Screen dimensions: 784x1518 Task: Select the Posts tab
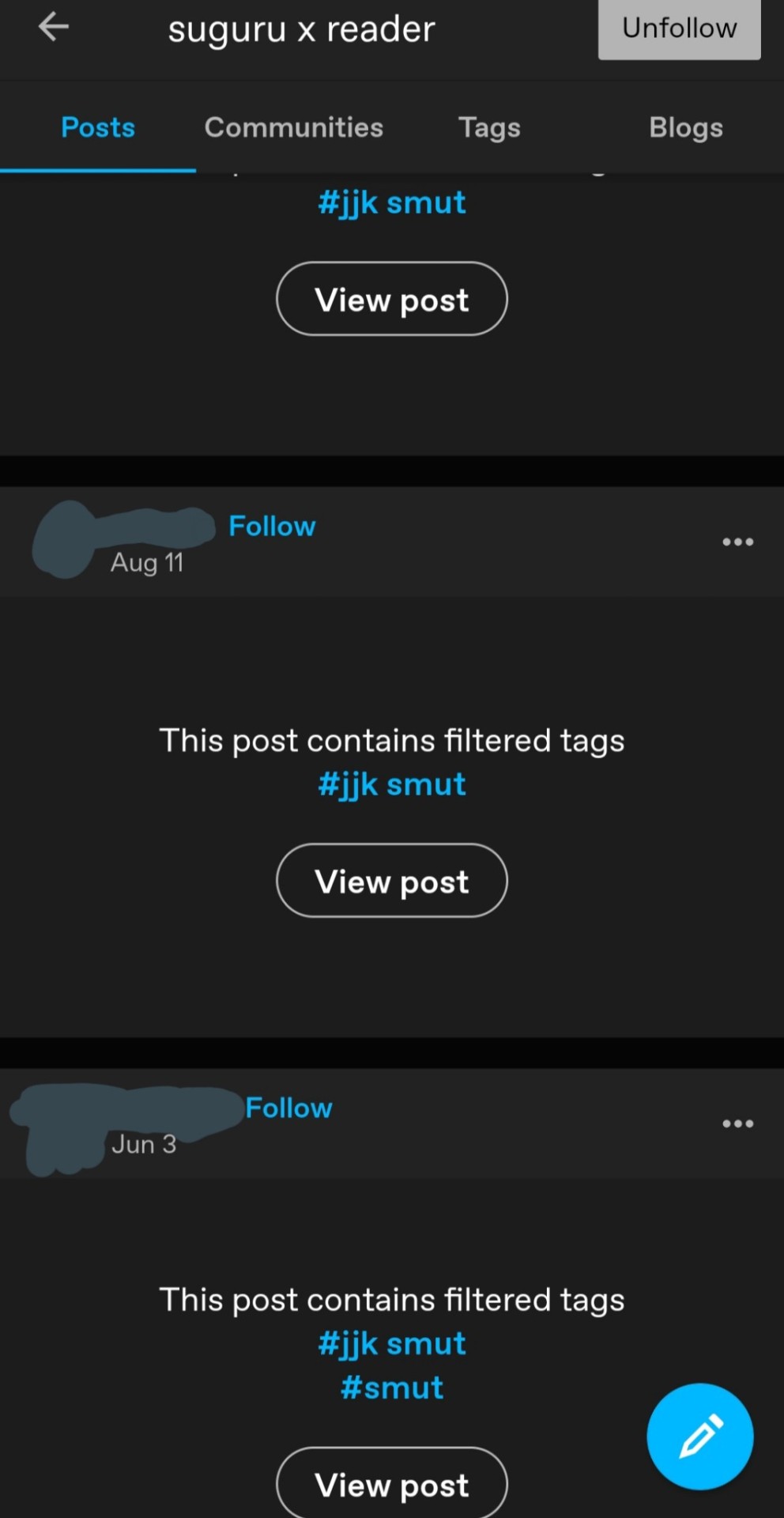[x=98, y=127]
